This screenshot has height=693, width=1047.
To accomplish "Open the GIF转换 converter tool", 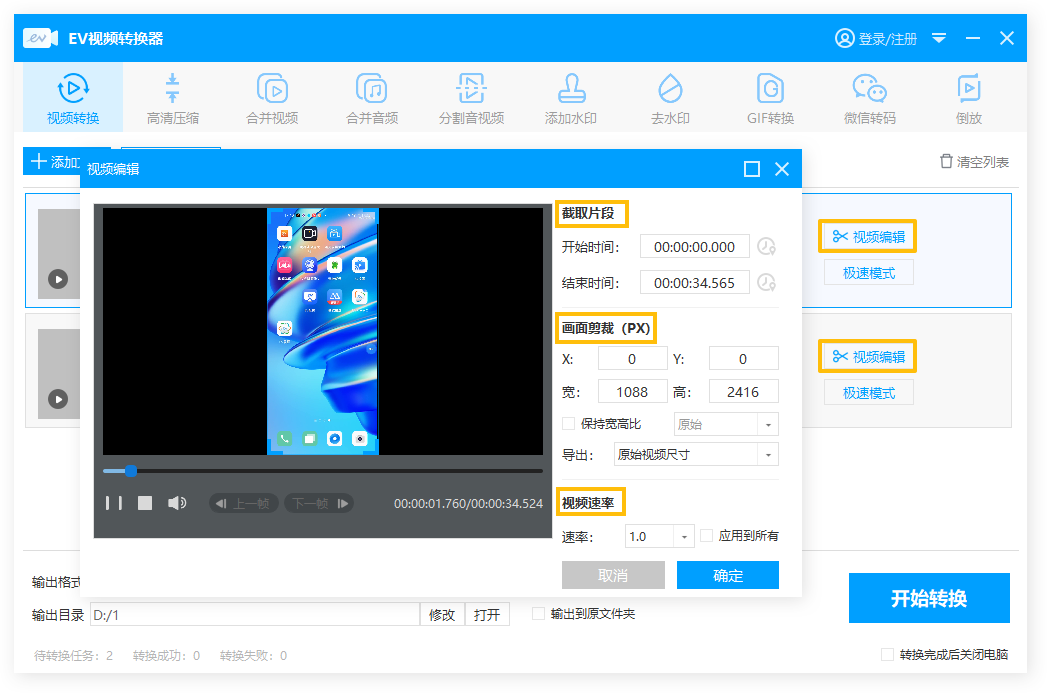I will 770,98.
